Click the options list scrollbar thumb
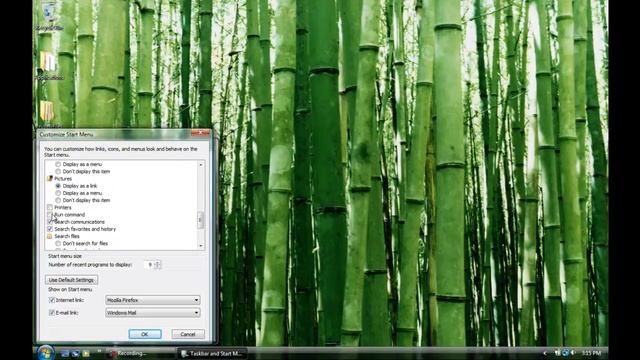 tap(200, 220)
